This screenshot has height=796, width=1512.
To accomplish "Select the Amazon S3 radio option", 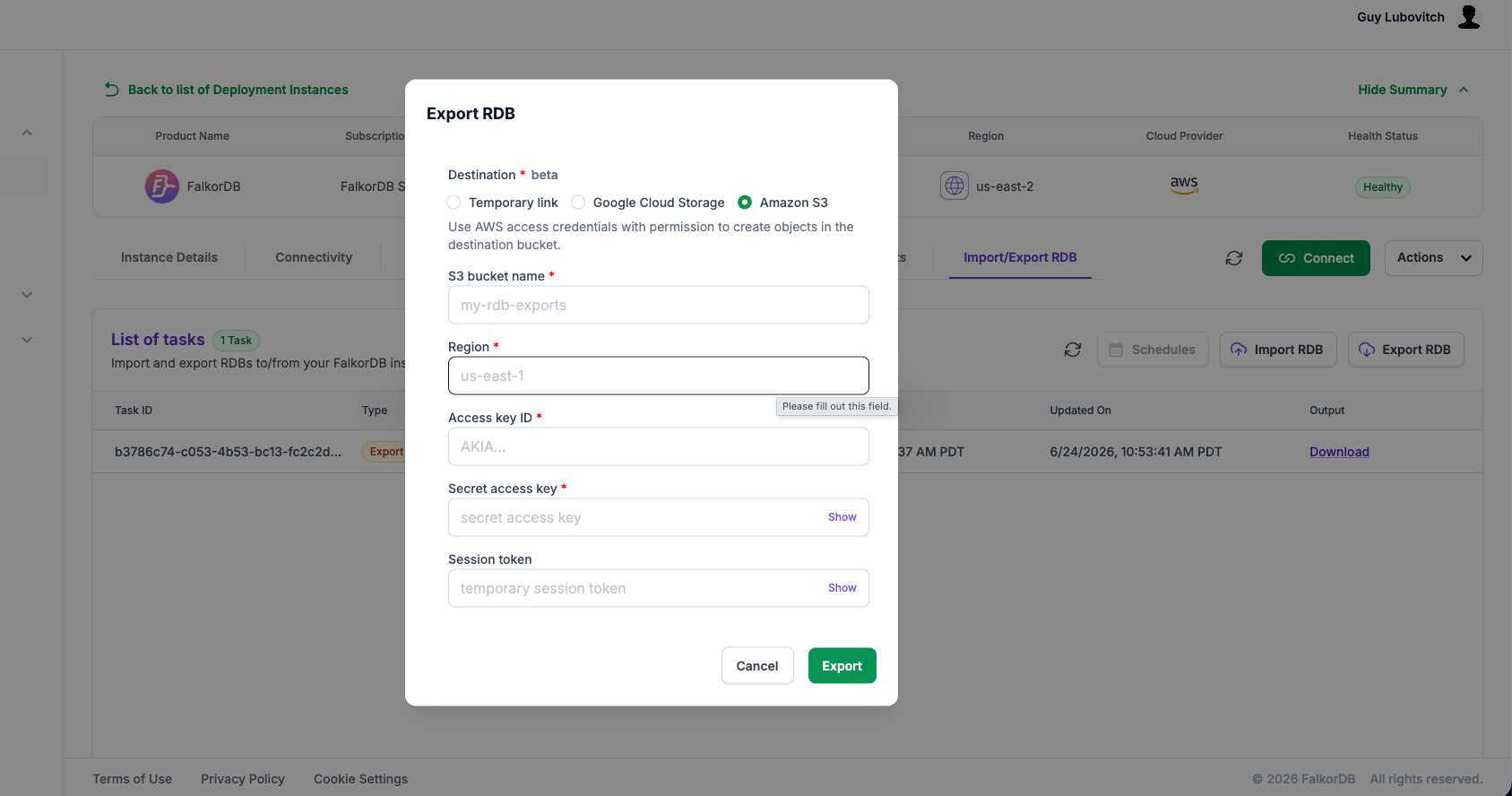I will tap(745, 203).
